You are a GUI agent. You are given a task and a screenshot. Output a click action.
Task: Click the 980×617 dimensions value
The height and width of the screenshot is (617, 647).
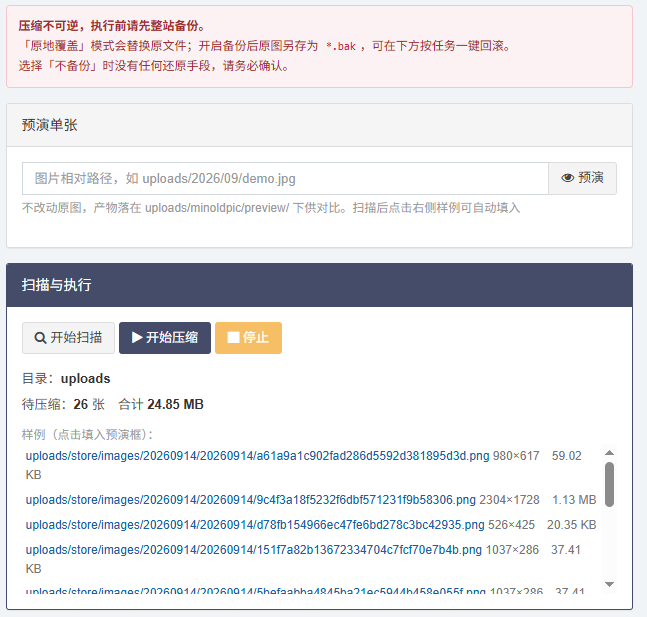click(x=516, y=456)
